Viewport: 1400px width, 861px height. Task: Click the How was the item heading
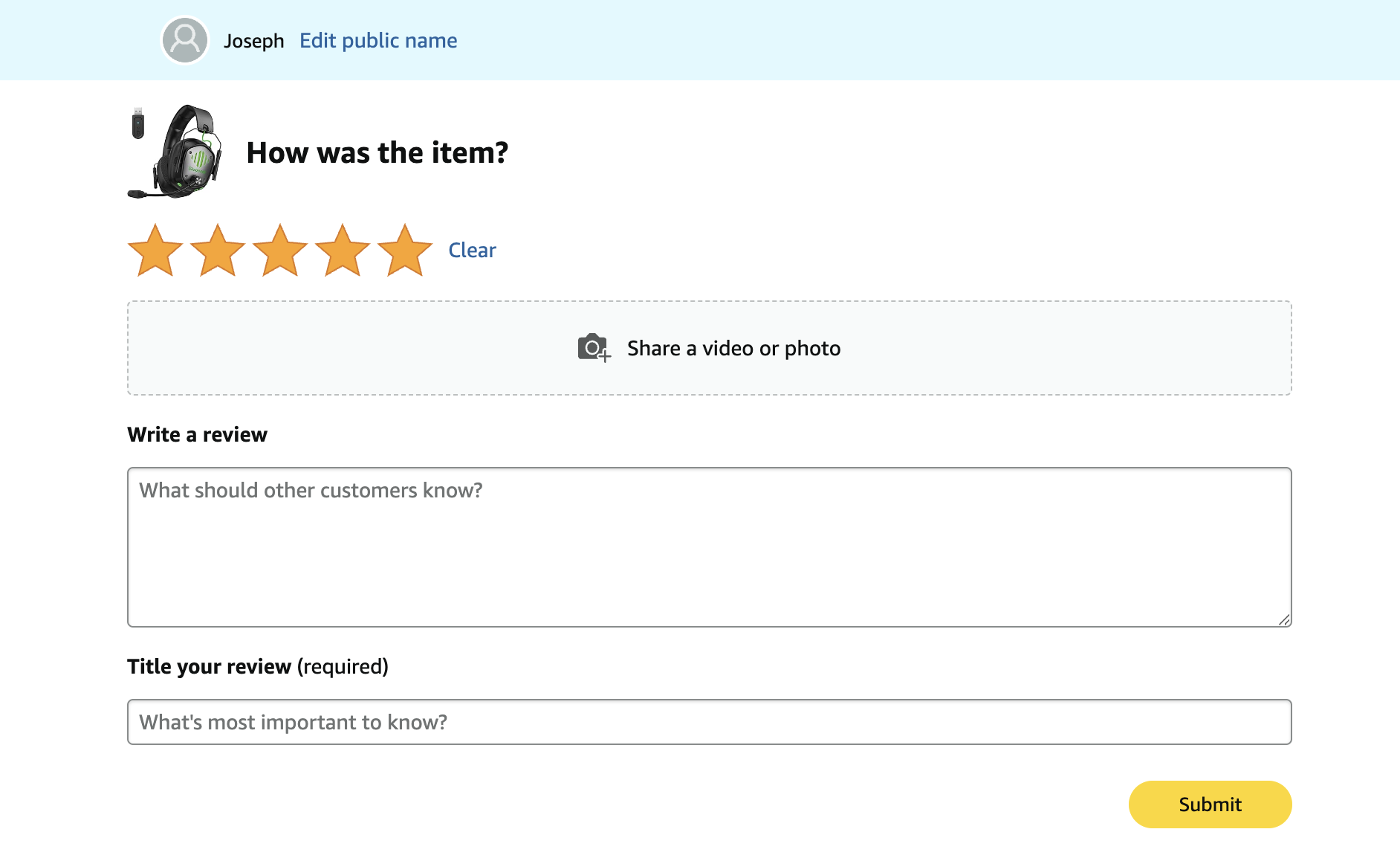(377, 152)
